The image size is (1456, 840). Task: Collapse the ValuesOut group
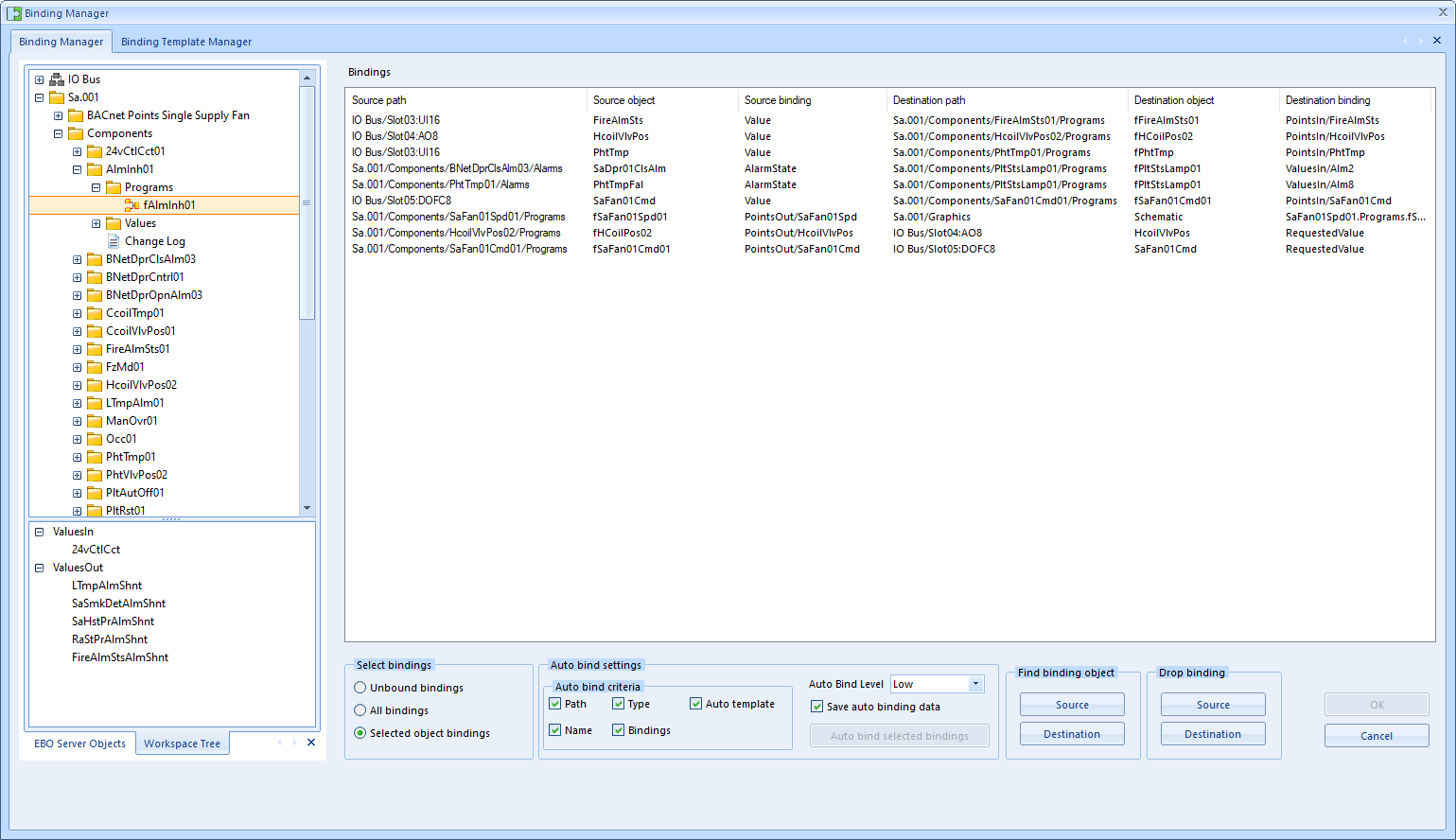click(x=40, y=568)
